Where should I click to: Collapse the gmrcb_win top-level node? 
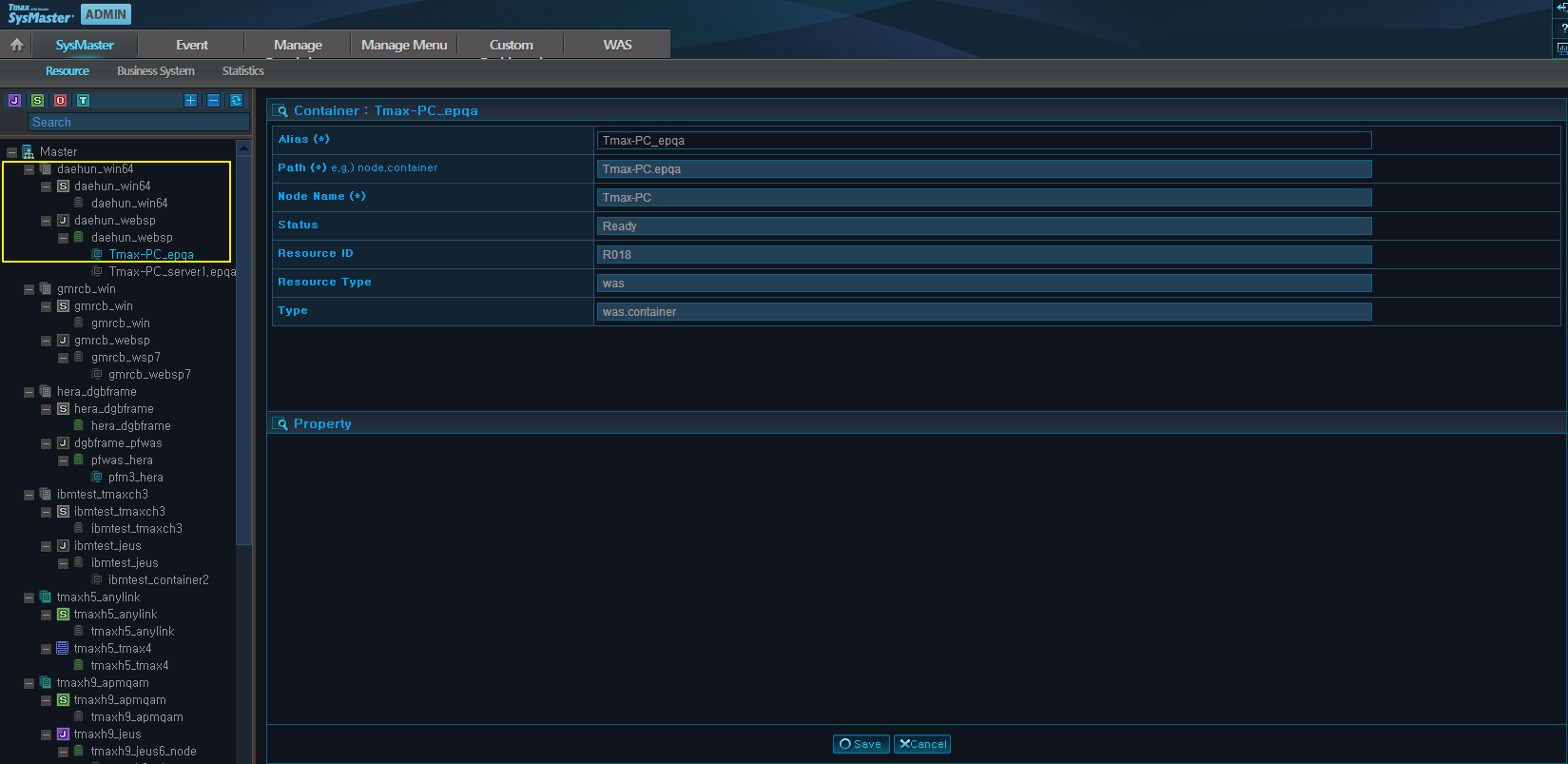29,289
